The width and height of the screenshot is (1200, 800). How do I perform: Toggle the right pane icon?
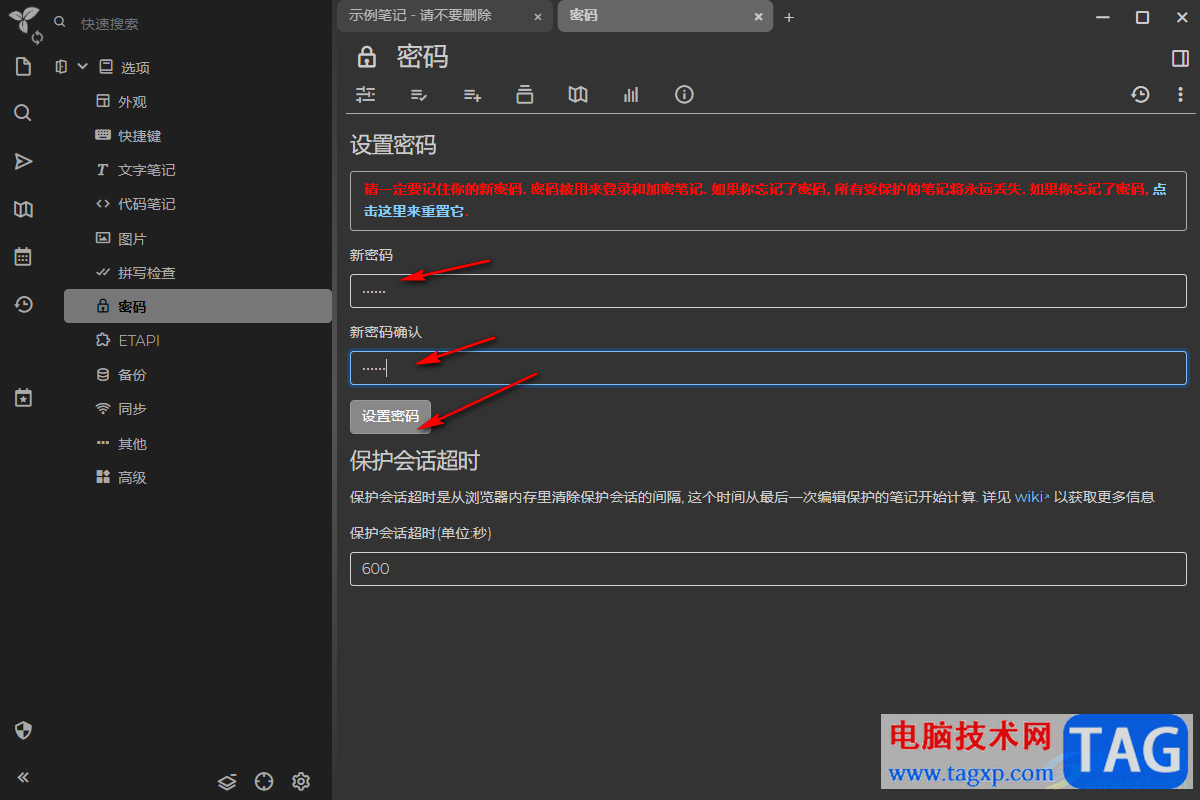1180,58
